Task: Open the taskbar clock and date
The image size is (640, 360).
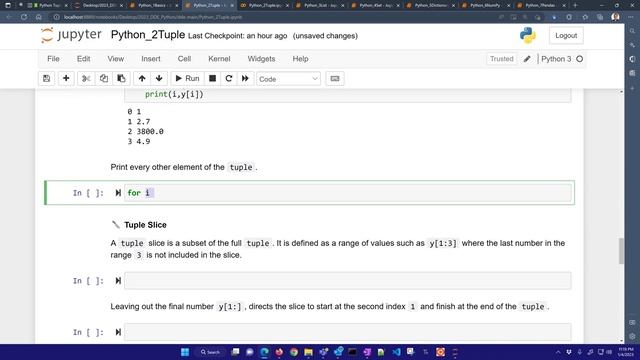Action: click(625, 352)
